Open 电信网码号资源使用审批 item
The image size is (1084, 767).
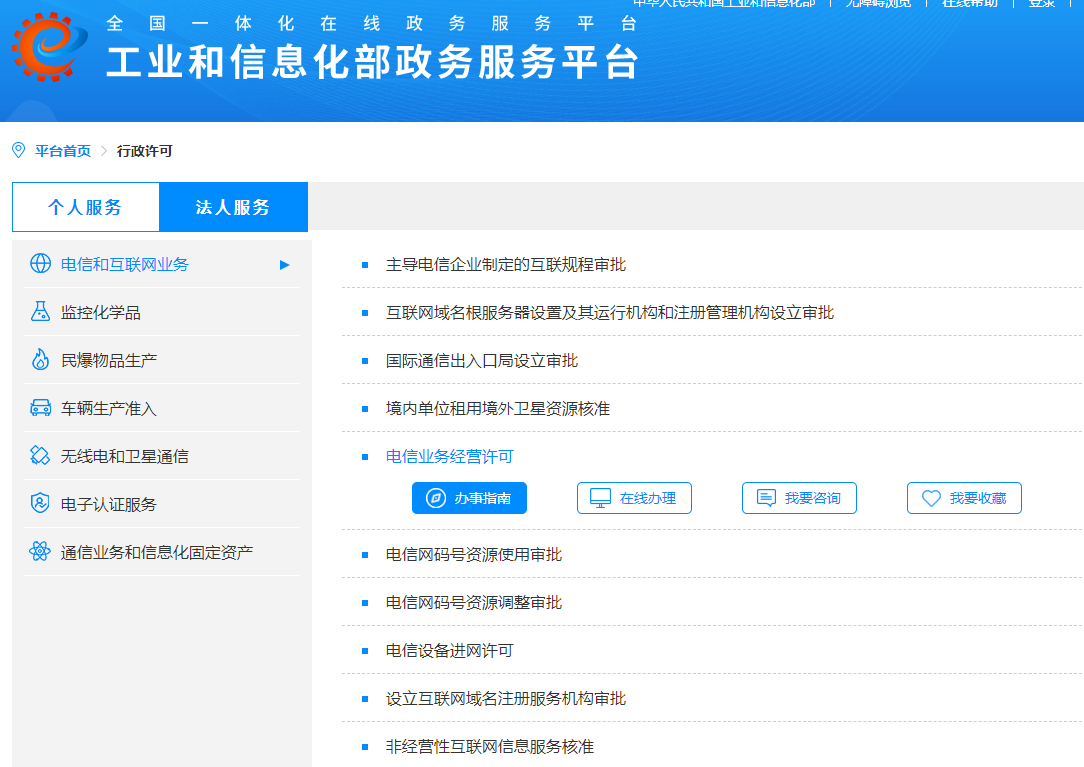pyautogui.click(x=474, y=554)
